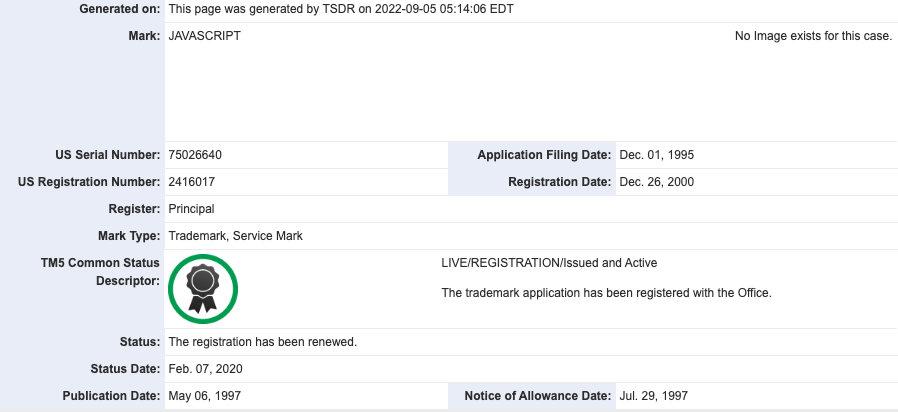The width and height of the screenshot is (898, 412).
Task: Select the Feb. 07, 2020 status date
Action: point(206,369)
